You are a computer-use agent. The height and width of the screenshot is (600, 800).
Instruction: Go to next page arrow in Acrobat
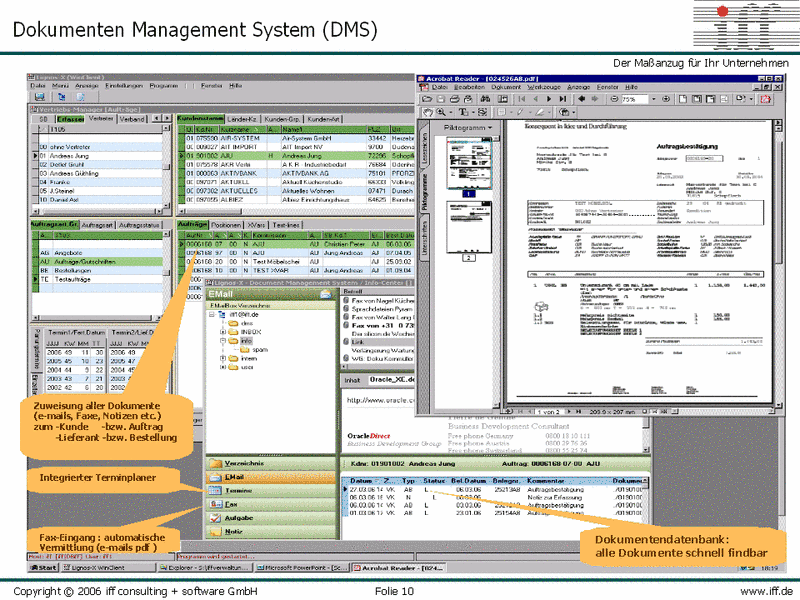point(549,99)
